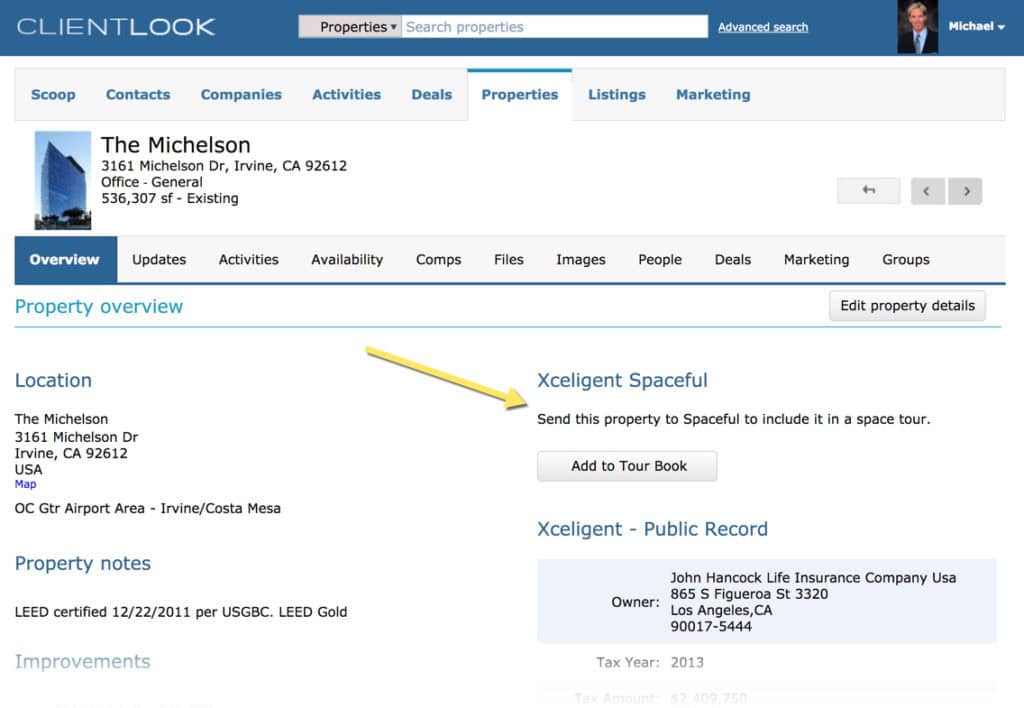
Task: Click The Michelson building thumbnail
Action: point(63,180)
